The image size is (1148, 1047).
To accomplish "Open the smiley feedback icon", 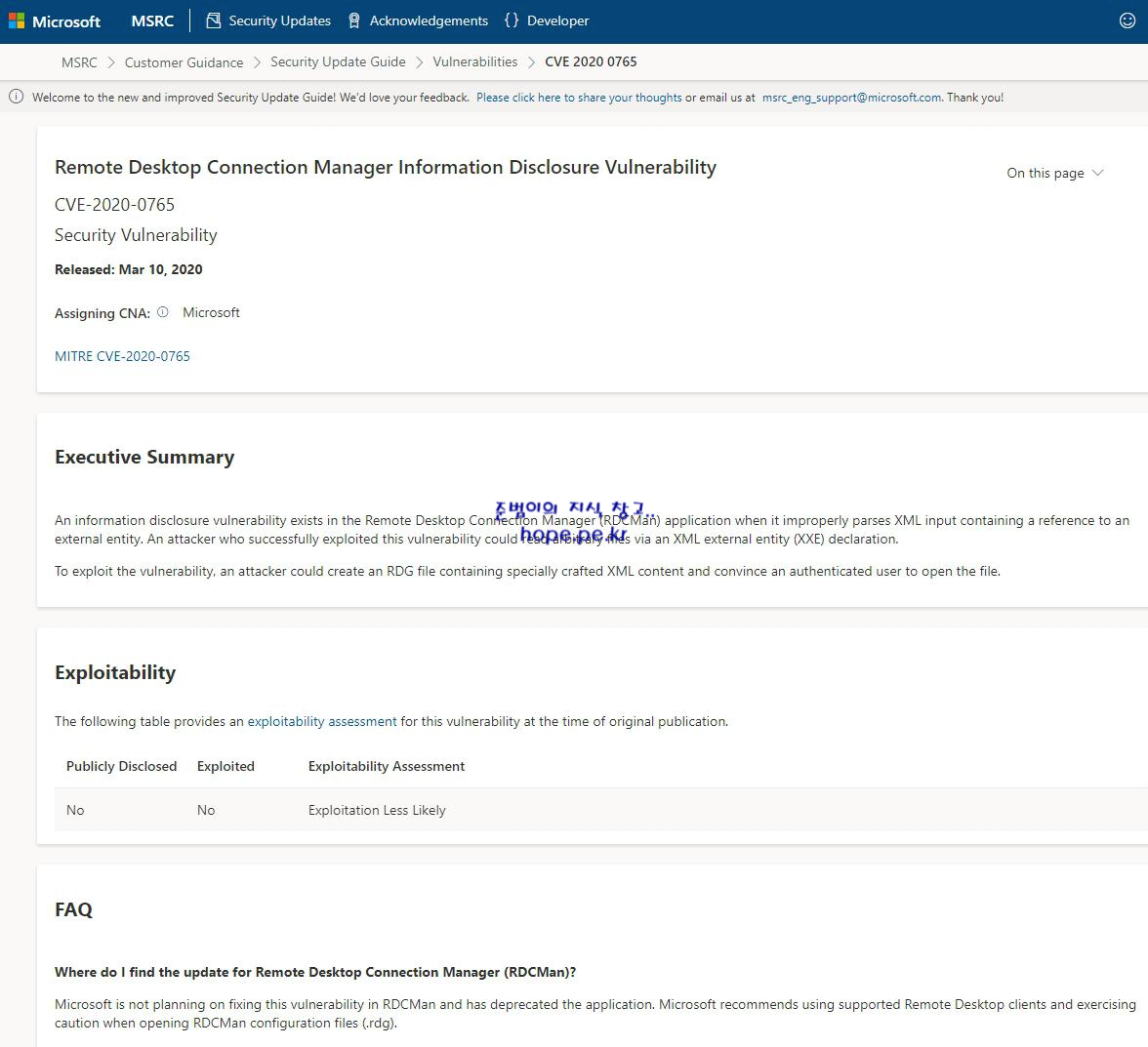I will pyautogui.click(x=1127, y=20).
